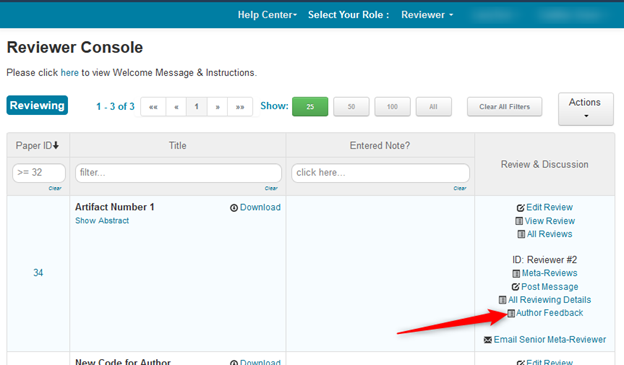Open paper ID 34 link
Screen dimensions: 624x365
pos(38,273)
